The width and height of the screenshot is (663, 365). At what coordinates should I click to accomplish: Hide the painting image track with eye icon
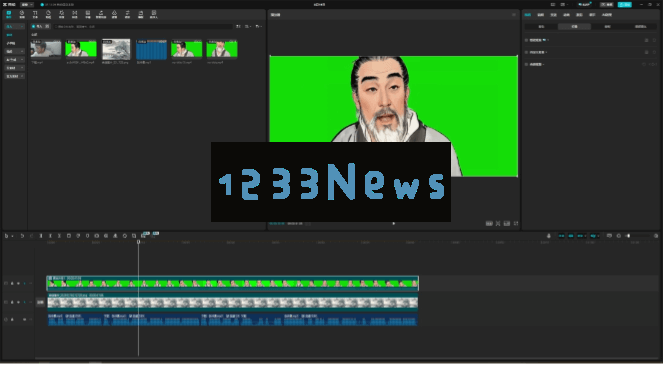18,302
